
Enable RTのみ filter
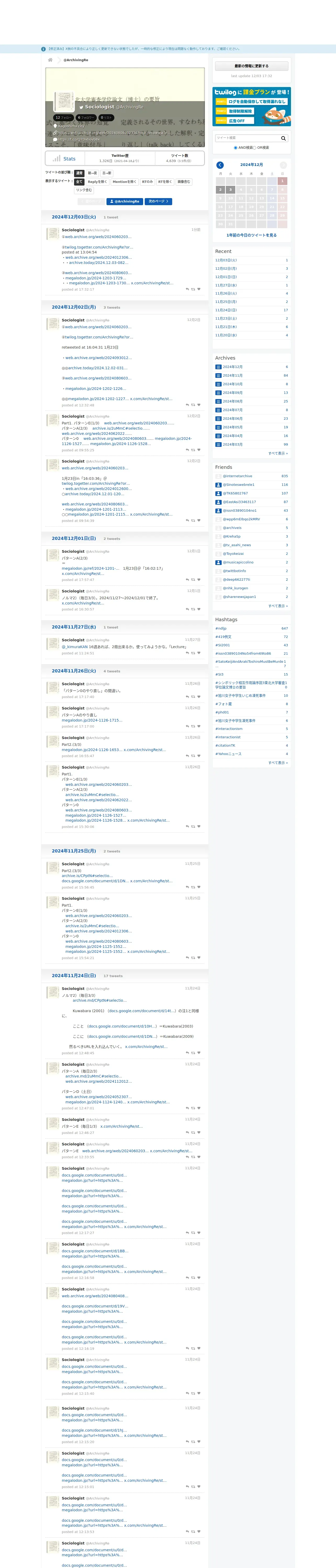pyautogui.click(x=148, y=181)
